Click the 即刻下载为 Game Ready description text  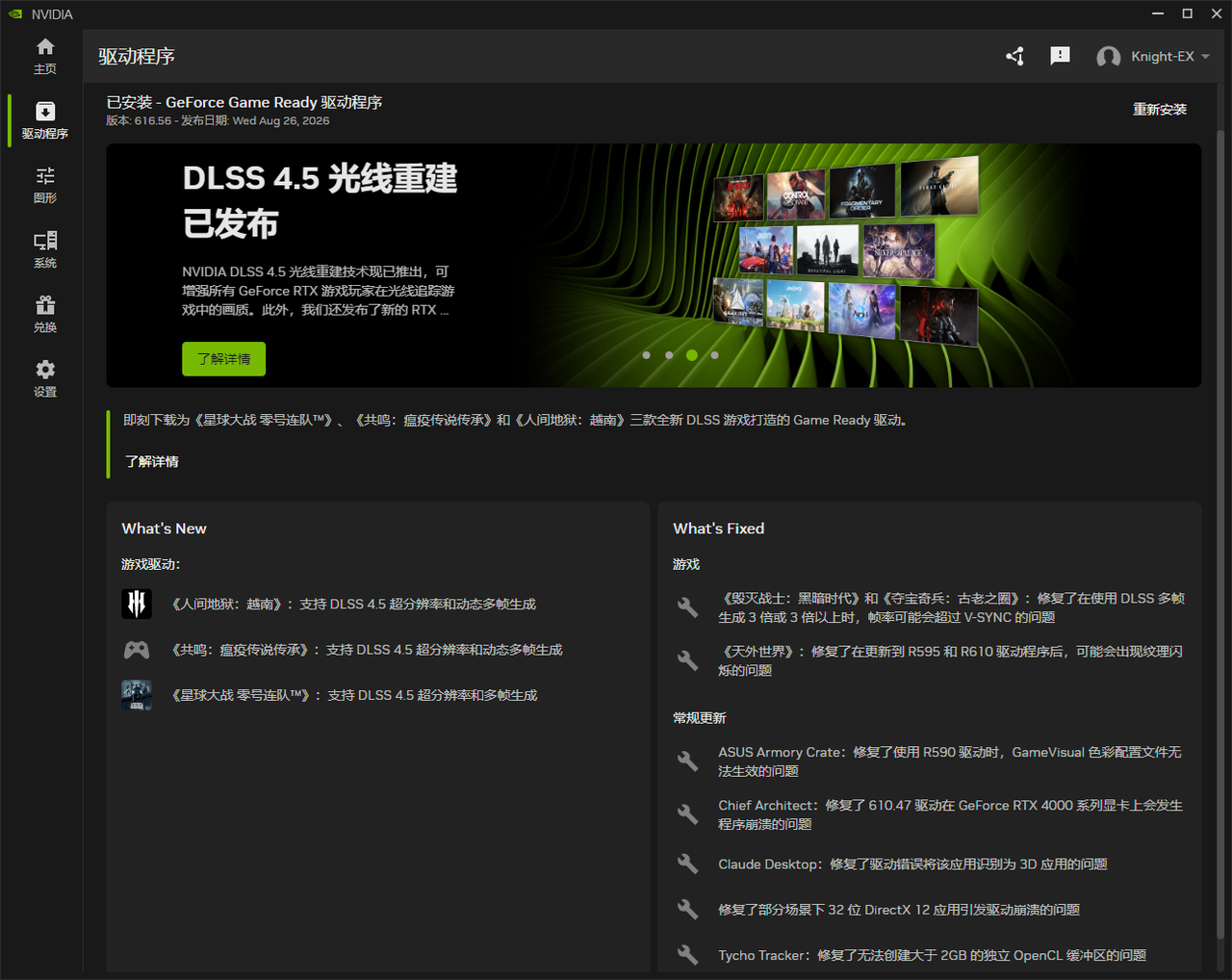(516, 420)
